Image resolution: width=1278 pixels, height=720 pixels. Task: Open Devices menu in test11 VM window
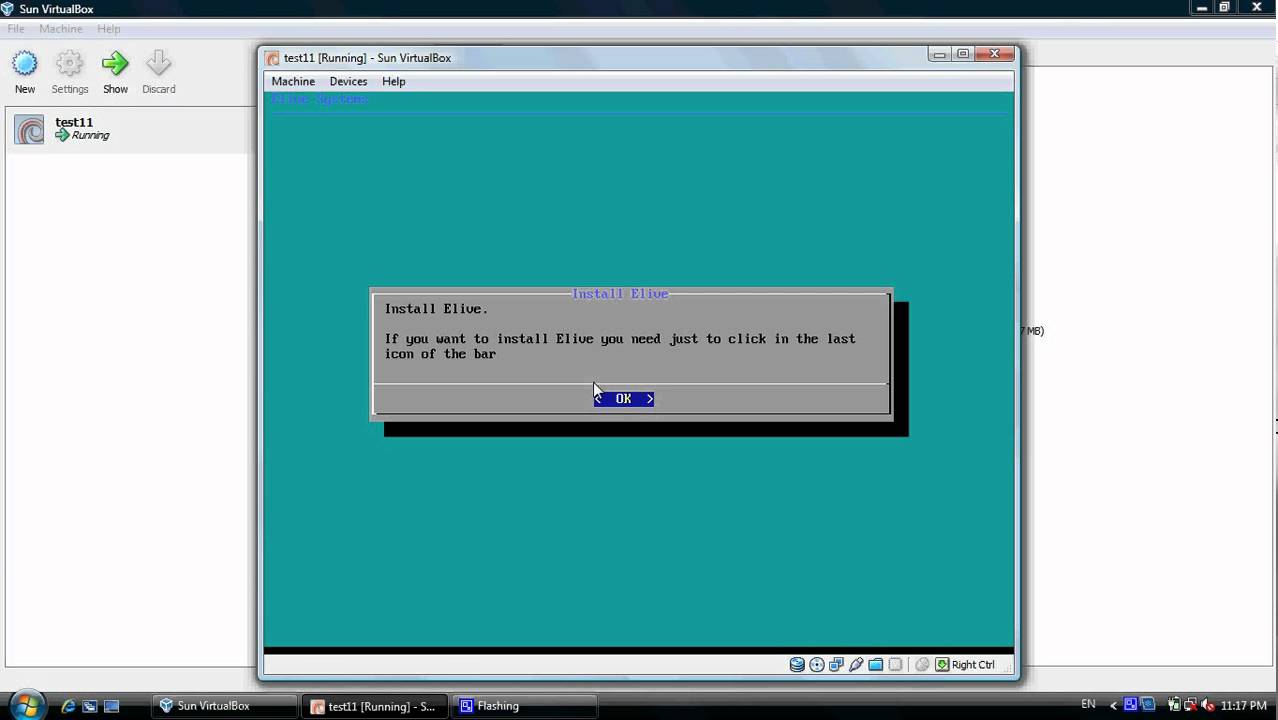tap(348, 81)
